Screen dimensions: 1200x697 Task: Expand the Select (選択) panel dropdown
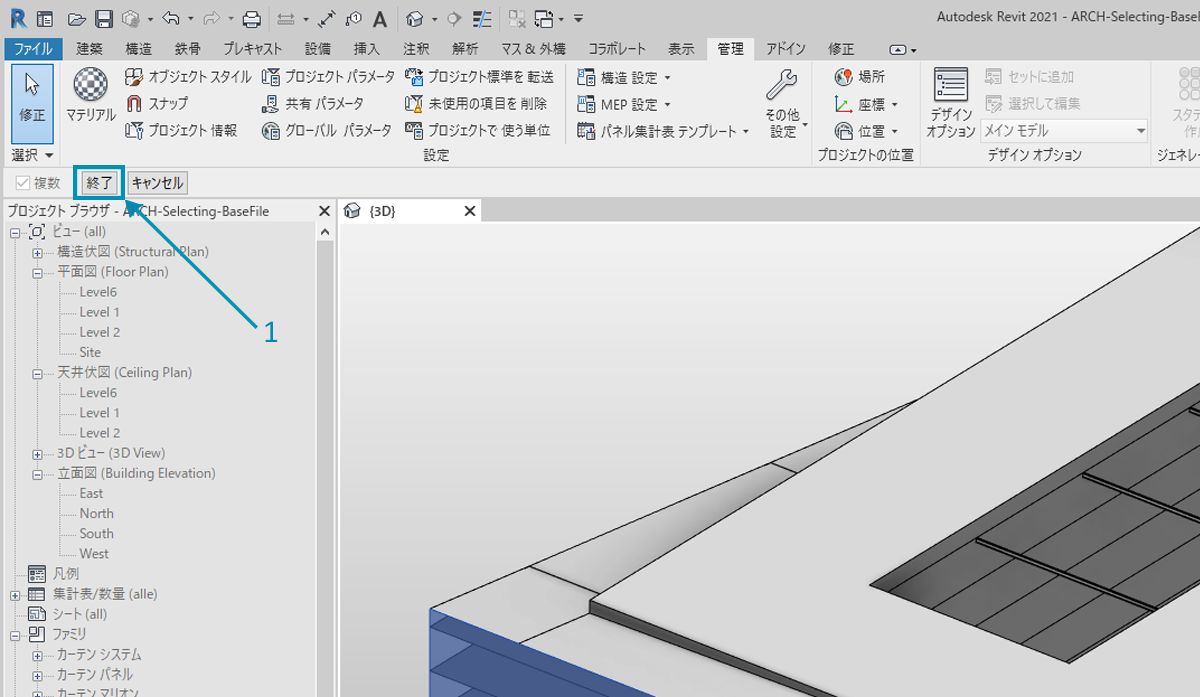coord(32,155)
